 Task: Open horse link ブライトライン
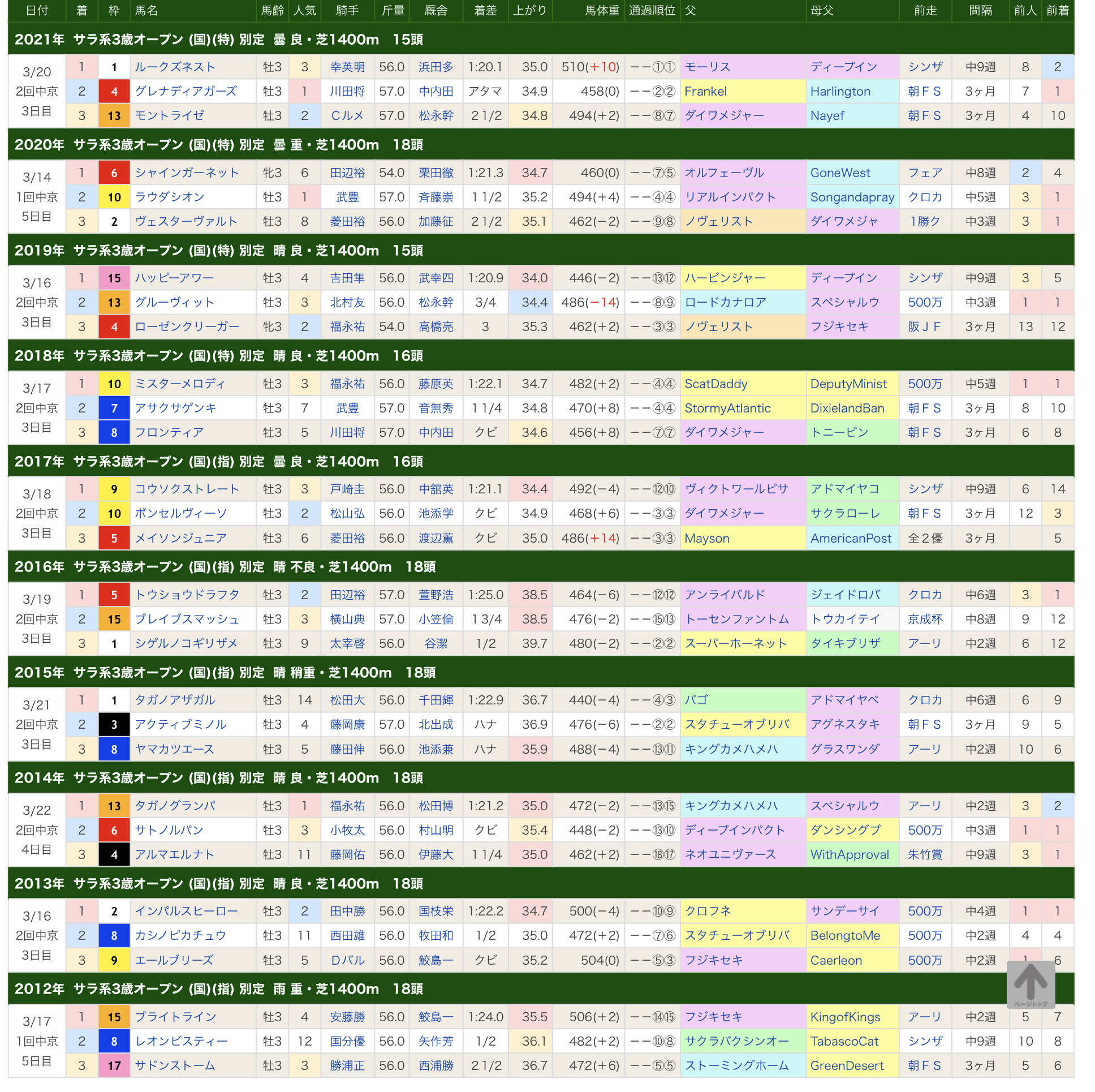click(x=176, y=1017)
